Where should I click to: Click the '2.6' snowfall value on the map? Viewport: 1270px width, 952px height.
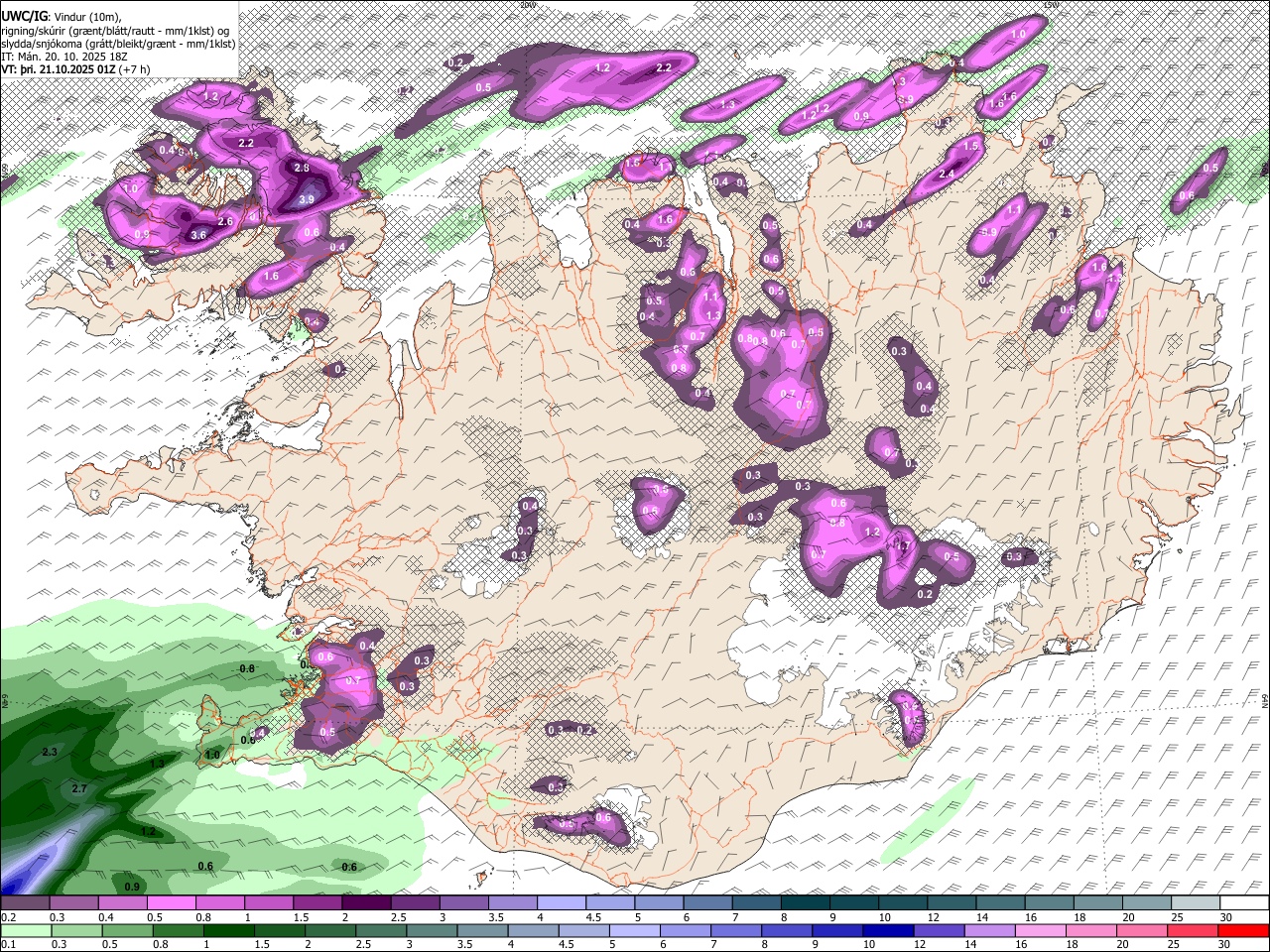pos(225,221)
